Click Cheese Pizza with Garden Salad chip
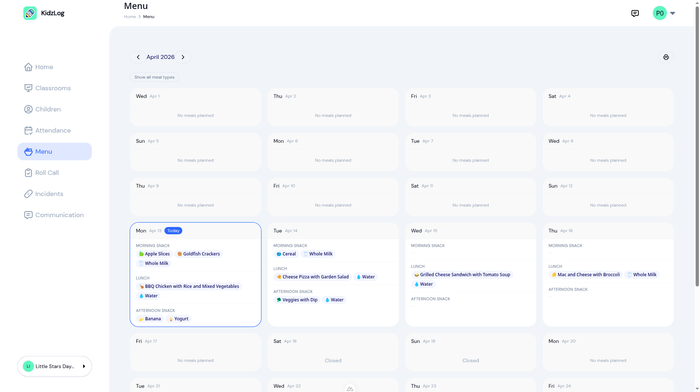The image size is (700, 392). tap(312, 277)
